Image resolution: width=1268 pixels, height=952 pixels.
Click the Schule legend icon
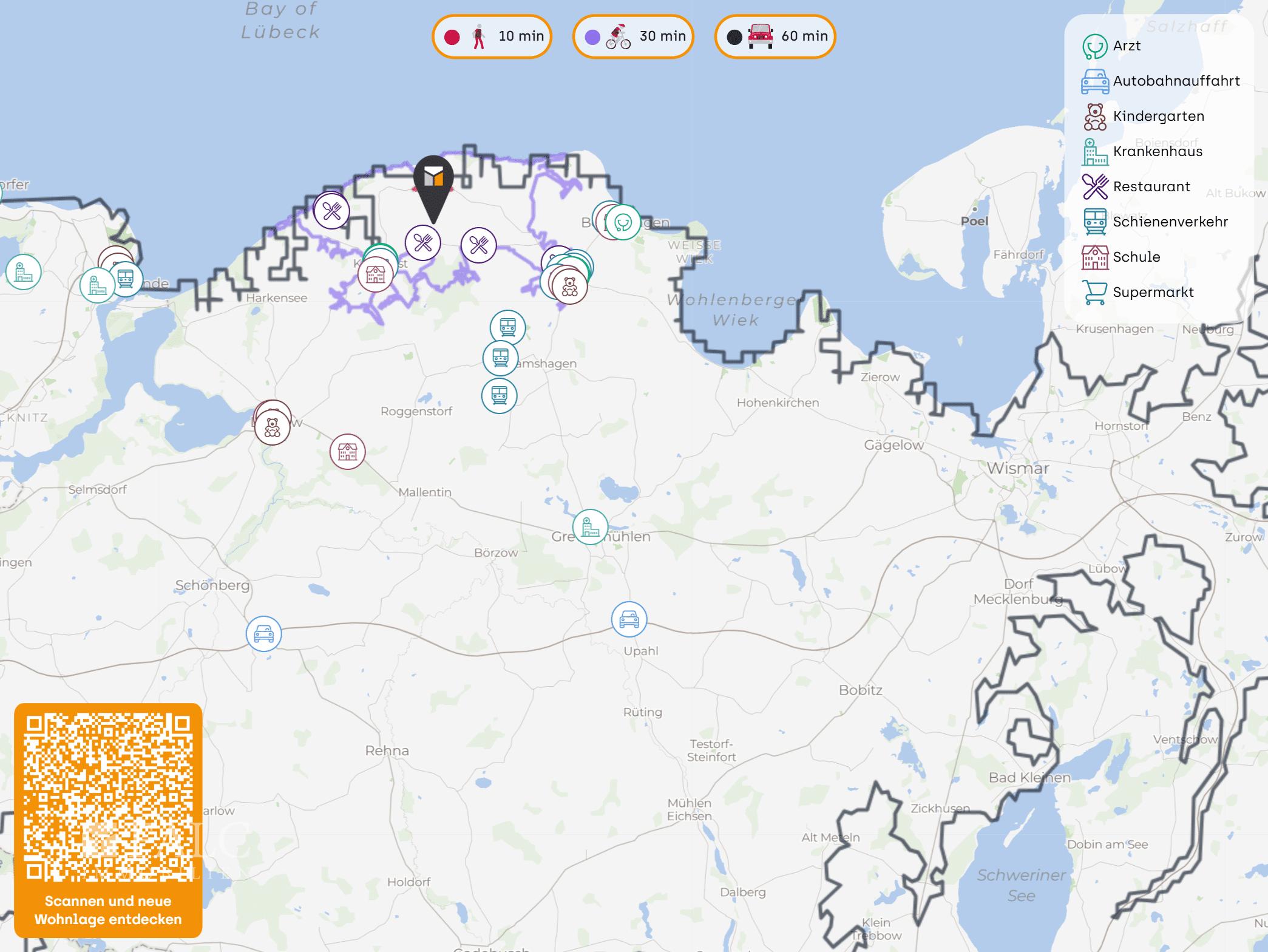click(1095, 257)
